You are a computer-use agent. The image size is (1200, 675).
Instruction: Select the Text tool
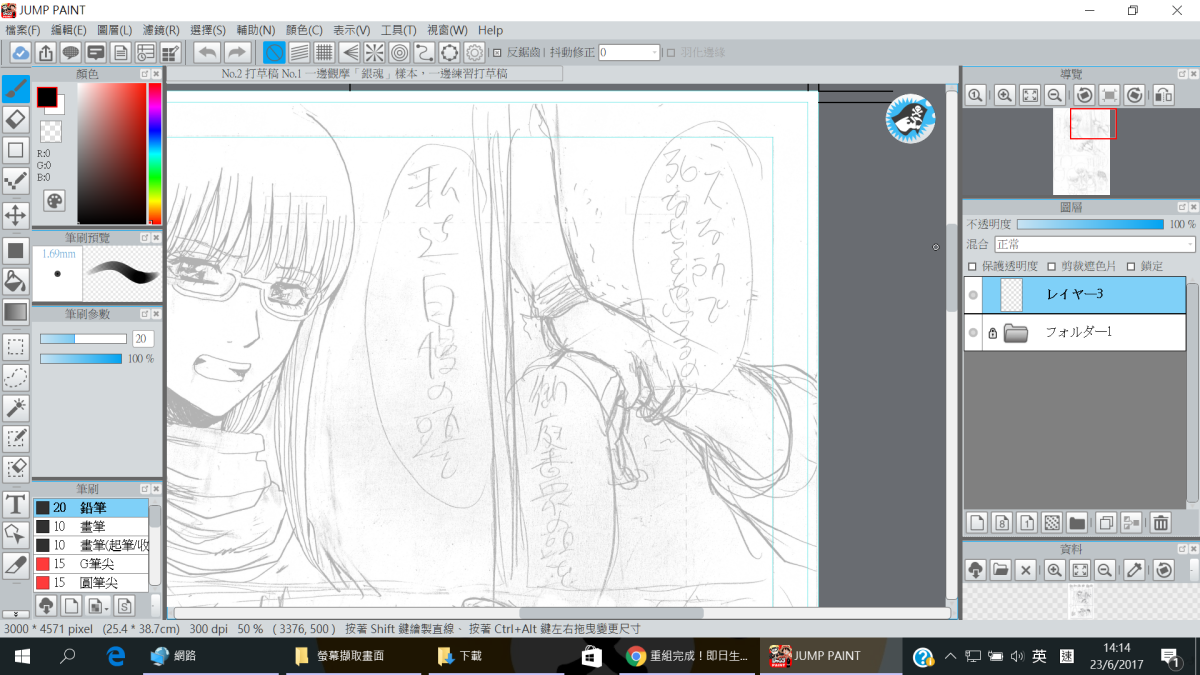15,503
